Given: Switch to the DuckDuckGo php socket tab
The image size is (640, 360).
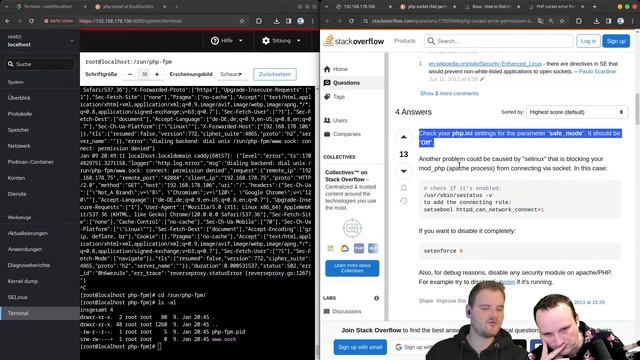Looking at the screenshot, I should [129, 7].
